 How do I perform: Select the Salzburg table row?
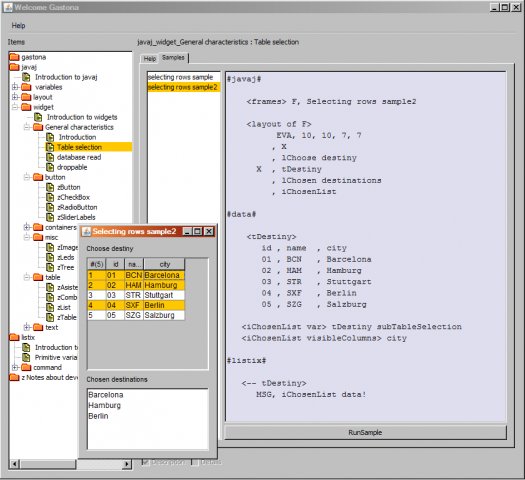(136, 315)
